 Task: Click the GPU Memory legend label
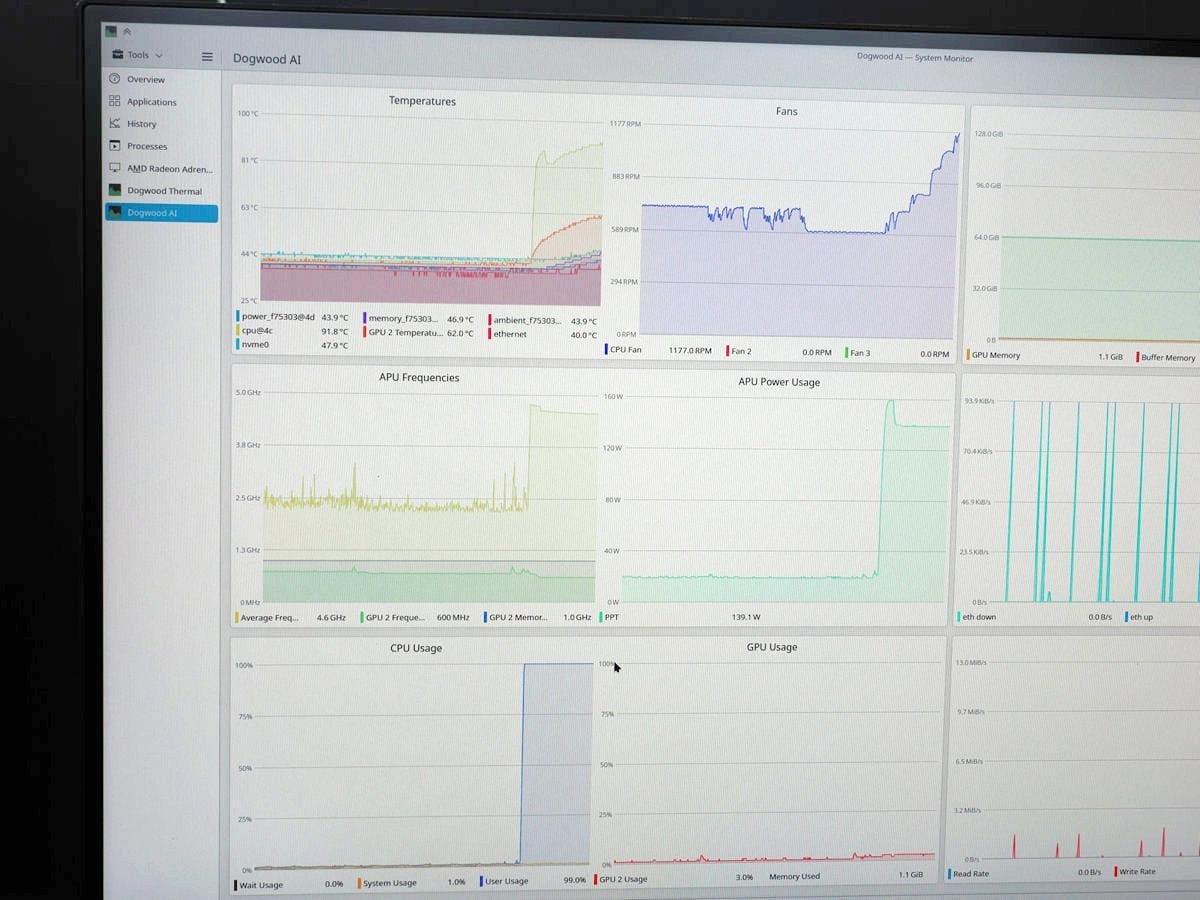point(997,356)
